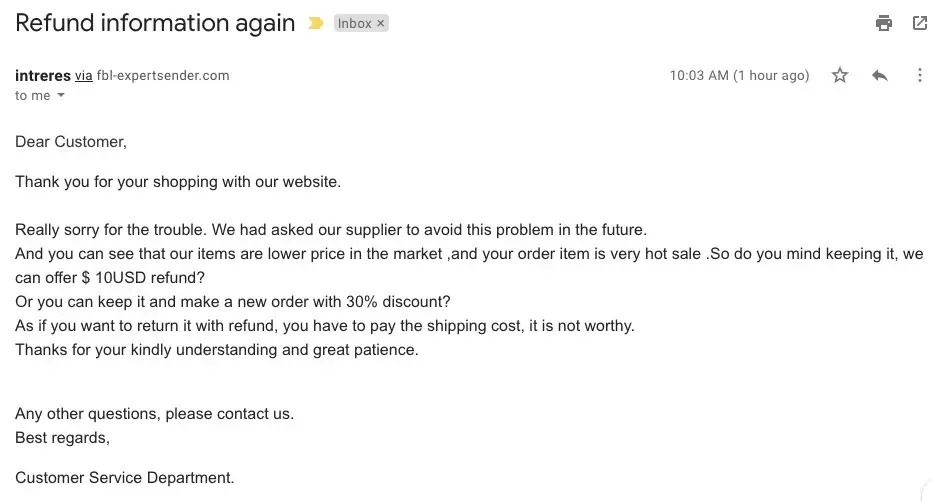The width and height of the screenshot is (932, 501).
Task: Click sender name intreres
Action: [x=43, y=75]
